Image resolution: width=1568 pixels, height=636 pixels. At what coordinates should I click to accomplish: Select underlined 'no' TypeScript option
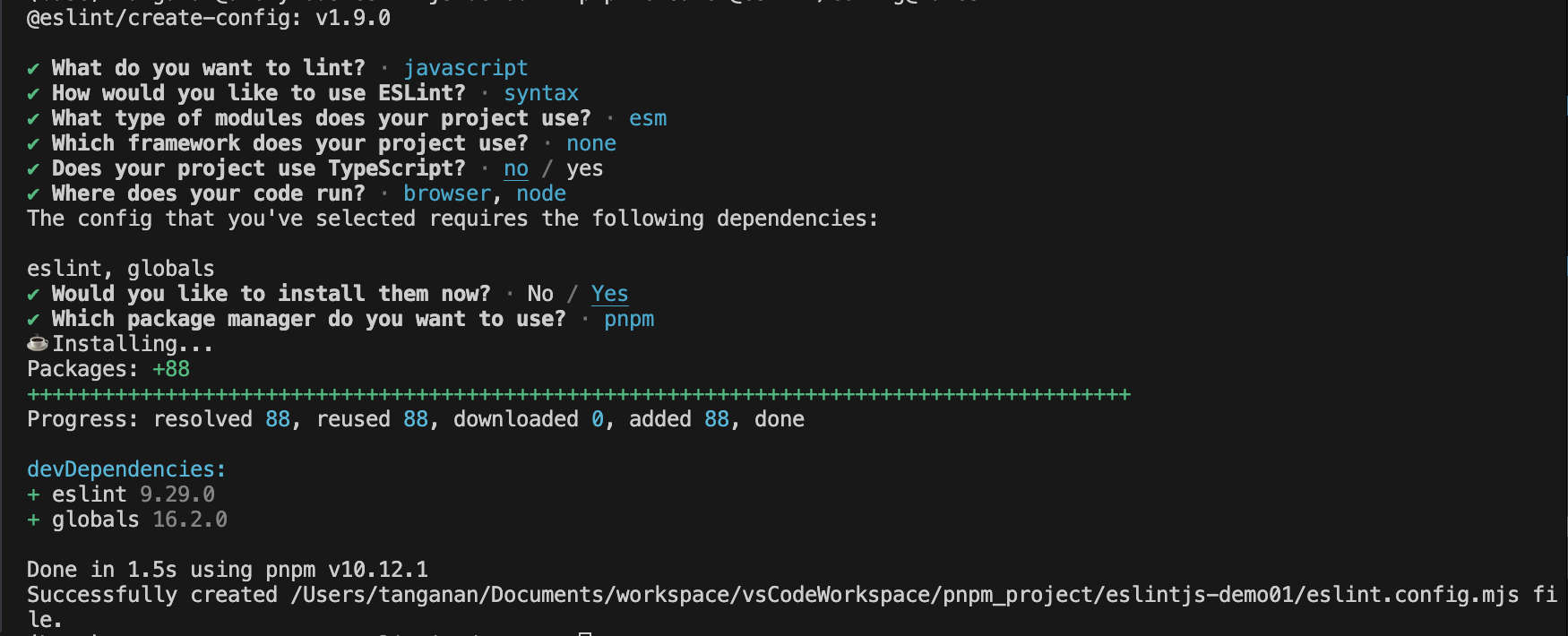click(516, 168)
